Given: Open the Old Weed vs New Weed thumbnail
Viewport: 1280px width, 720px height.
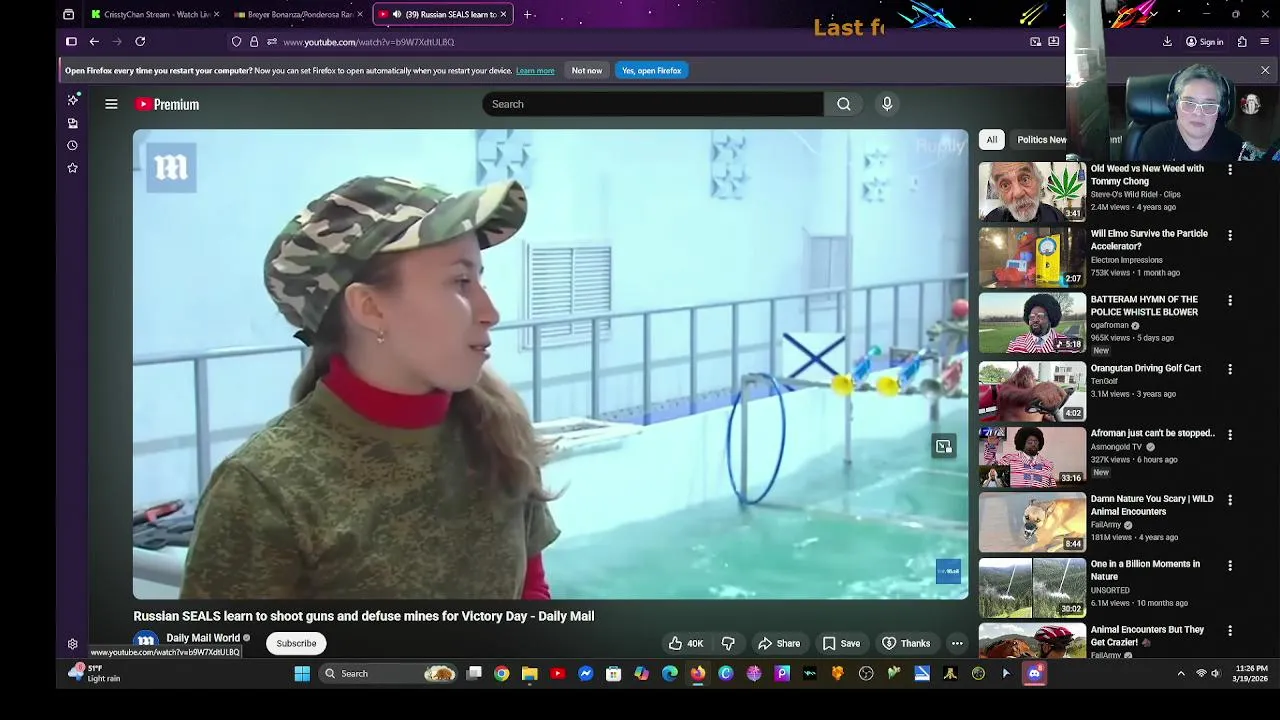Looking at the screenshot, I should pos(1031,192).
